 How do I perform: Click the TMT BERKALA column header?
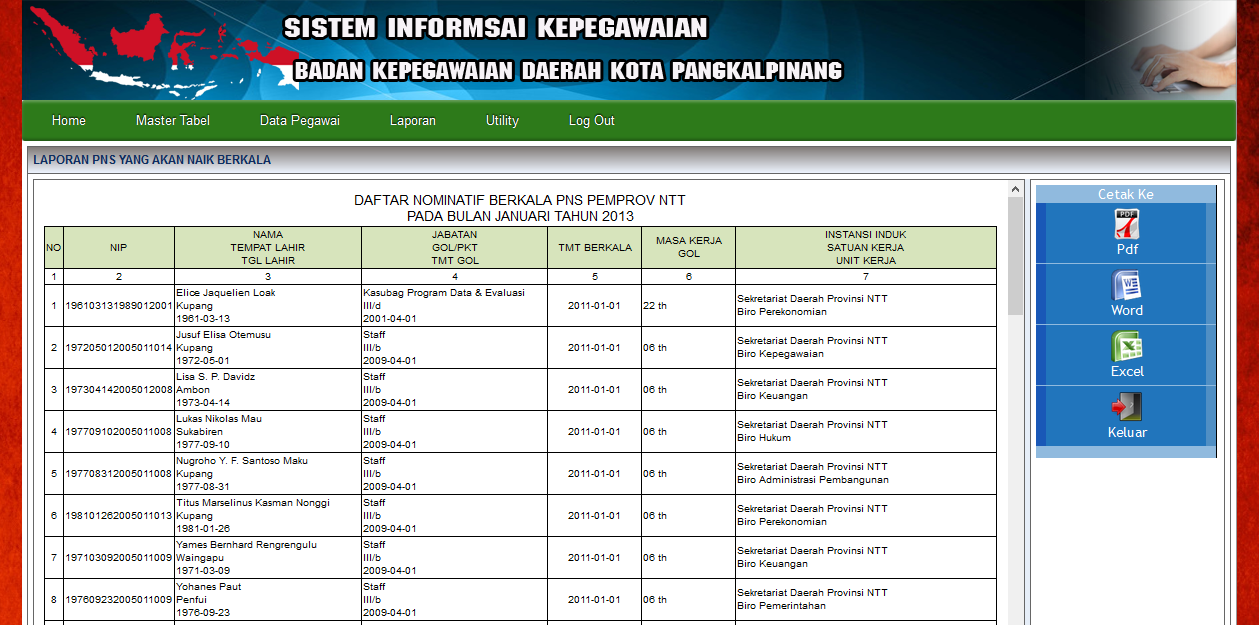(594, 247)
